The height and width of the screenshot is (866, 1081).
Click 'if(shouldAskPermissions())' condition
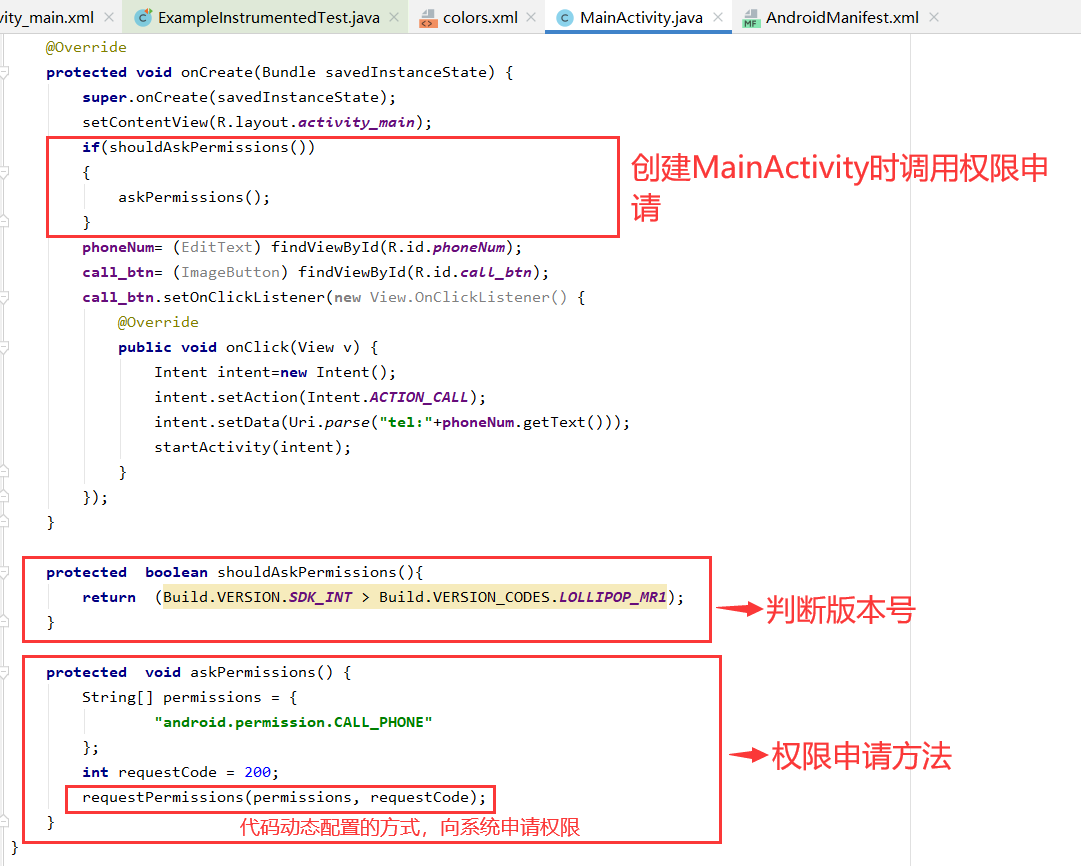pos(199,147)
